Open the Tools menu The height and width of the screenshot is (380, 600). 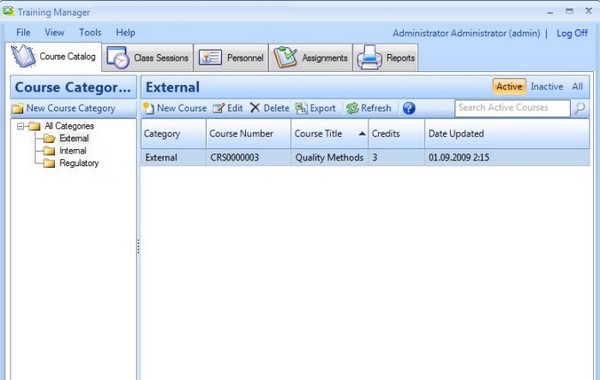[x=90, y=33]
